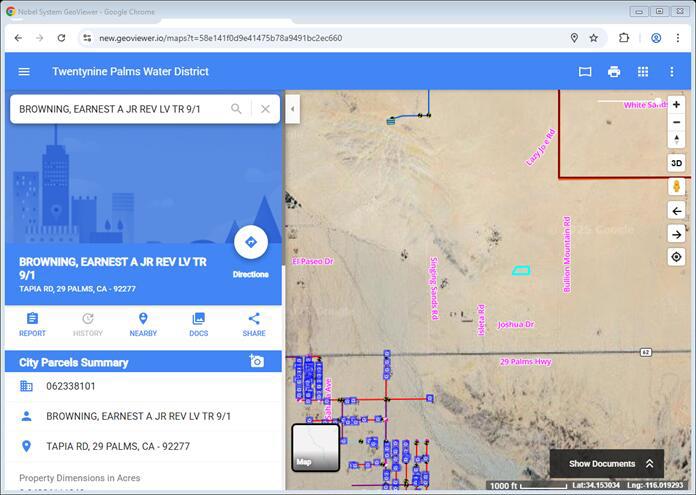Viewport: 696px width, 495px height.
Task: Drop the Street View pegman icon
Action: 677,187
